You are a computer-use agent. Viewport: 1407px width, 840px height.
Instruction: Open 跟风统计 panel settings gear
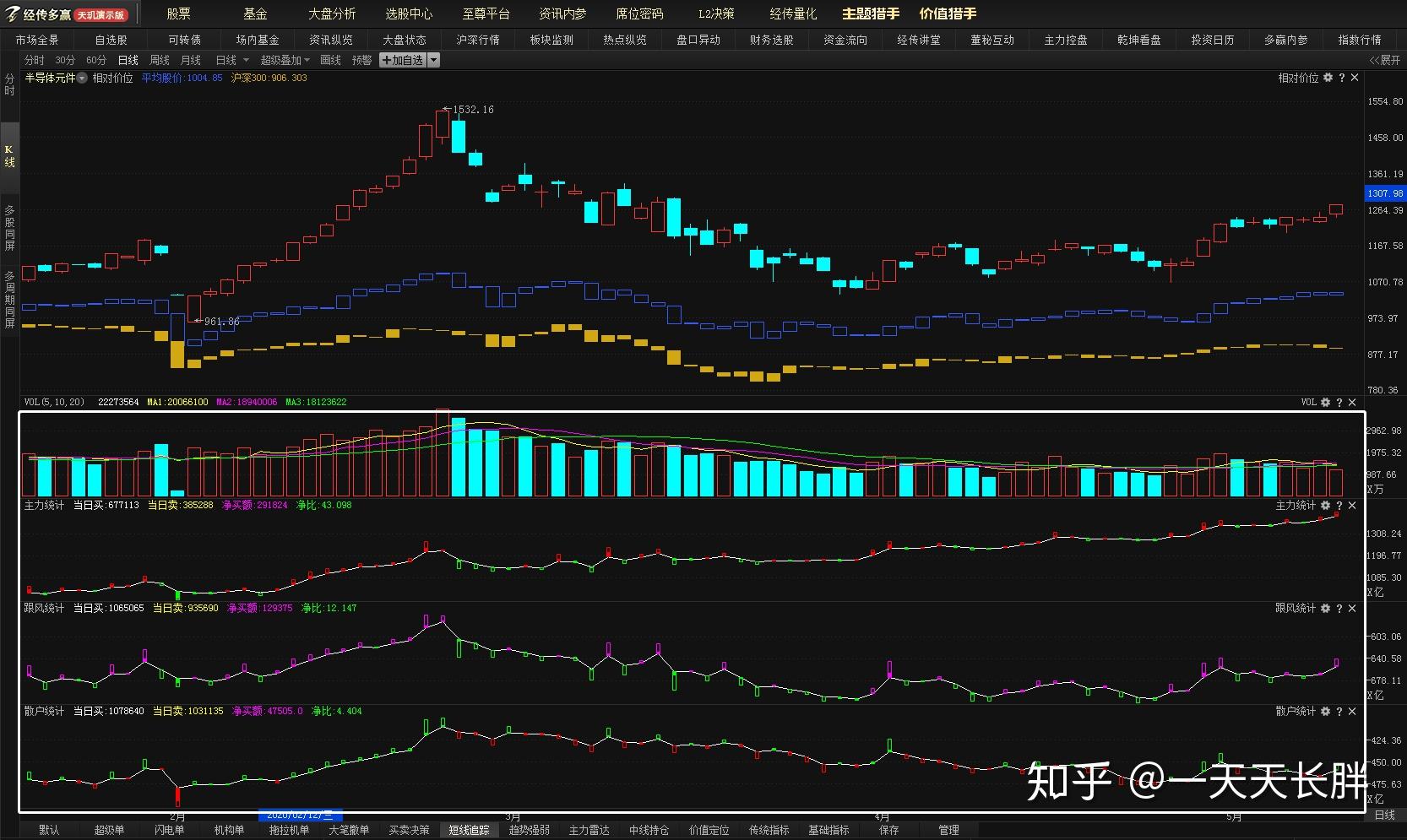tap(1325, 609)
